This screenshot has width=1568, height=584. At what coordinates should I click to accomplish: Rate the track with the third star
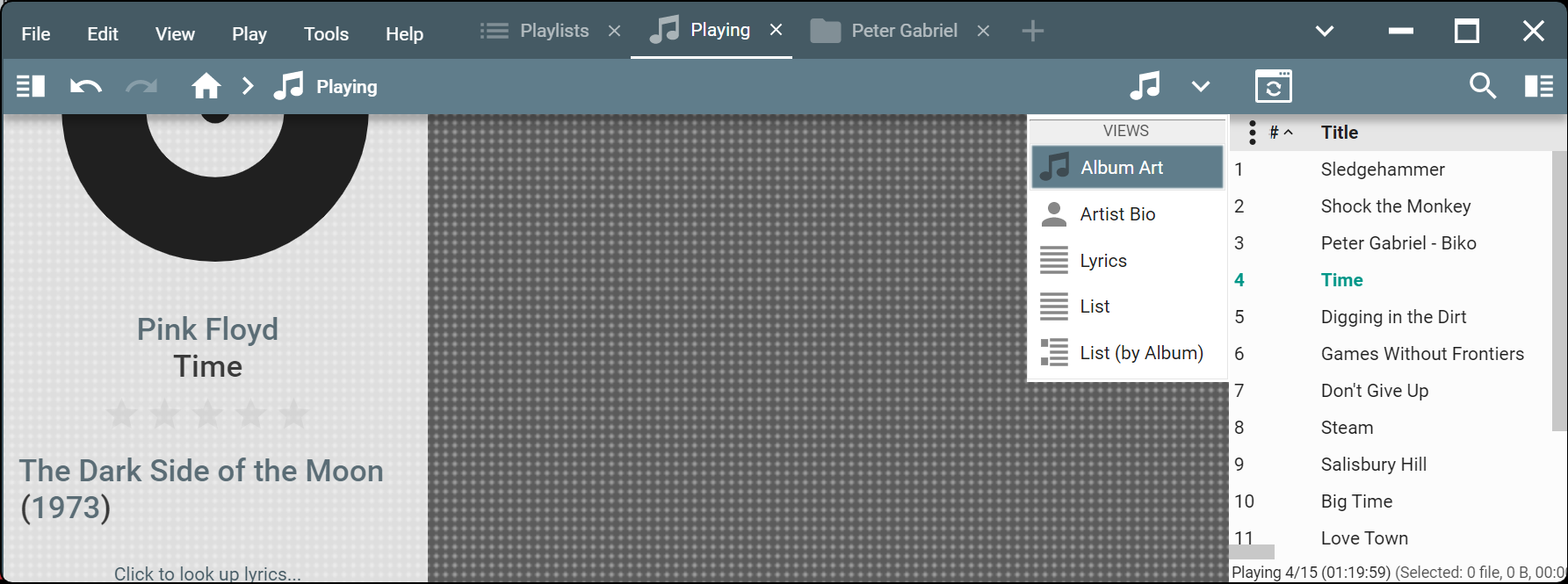pyautogui.click(x=207, y=414)
